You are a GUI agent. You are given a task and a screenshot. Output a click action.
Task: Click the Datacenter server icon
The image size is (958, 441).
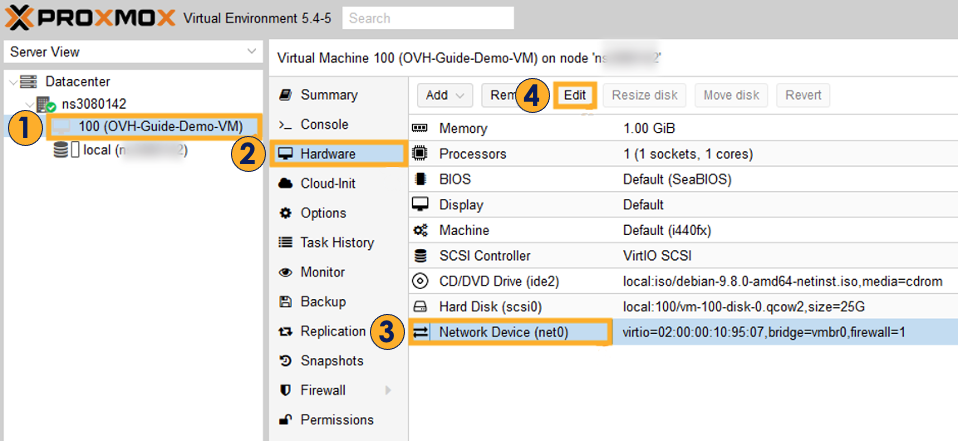click(29, 81)
